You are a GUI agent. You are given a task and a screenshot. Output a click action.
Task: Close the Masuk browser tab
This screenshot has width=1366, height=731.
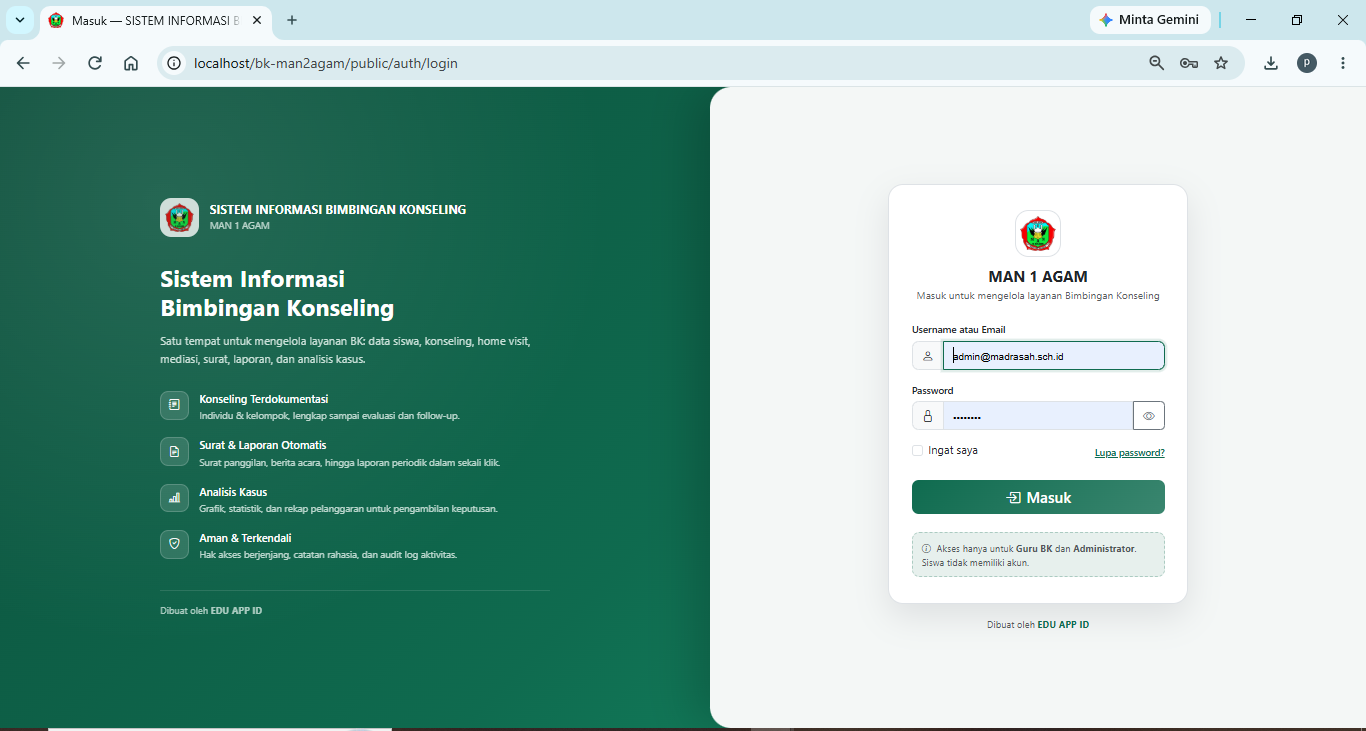point(257,20)
